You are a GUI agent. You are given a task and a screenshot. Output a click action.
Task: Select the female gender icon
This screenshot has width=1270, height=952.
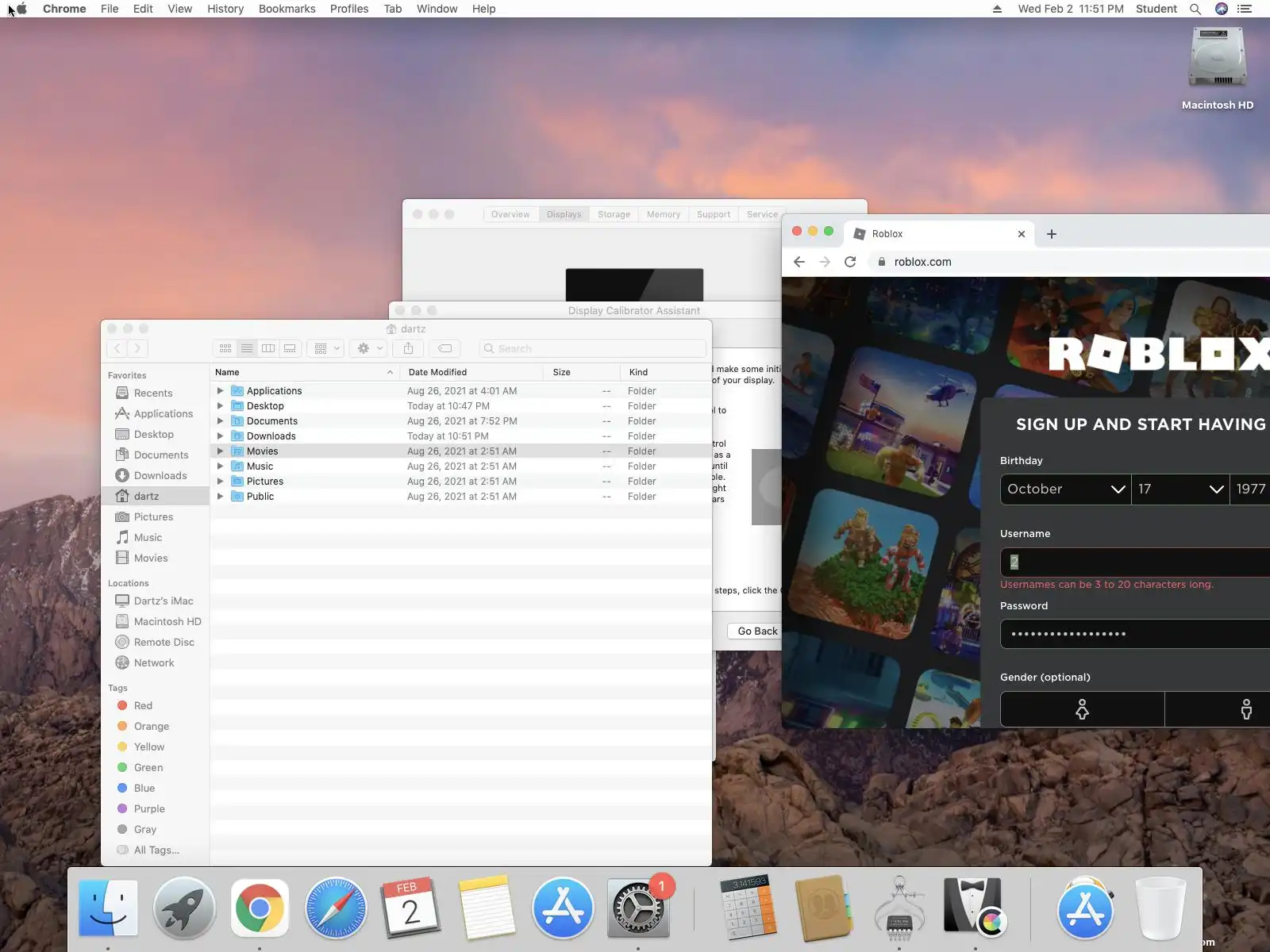(1082, 709)
